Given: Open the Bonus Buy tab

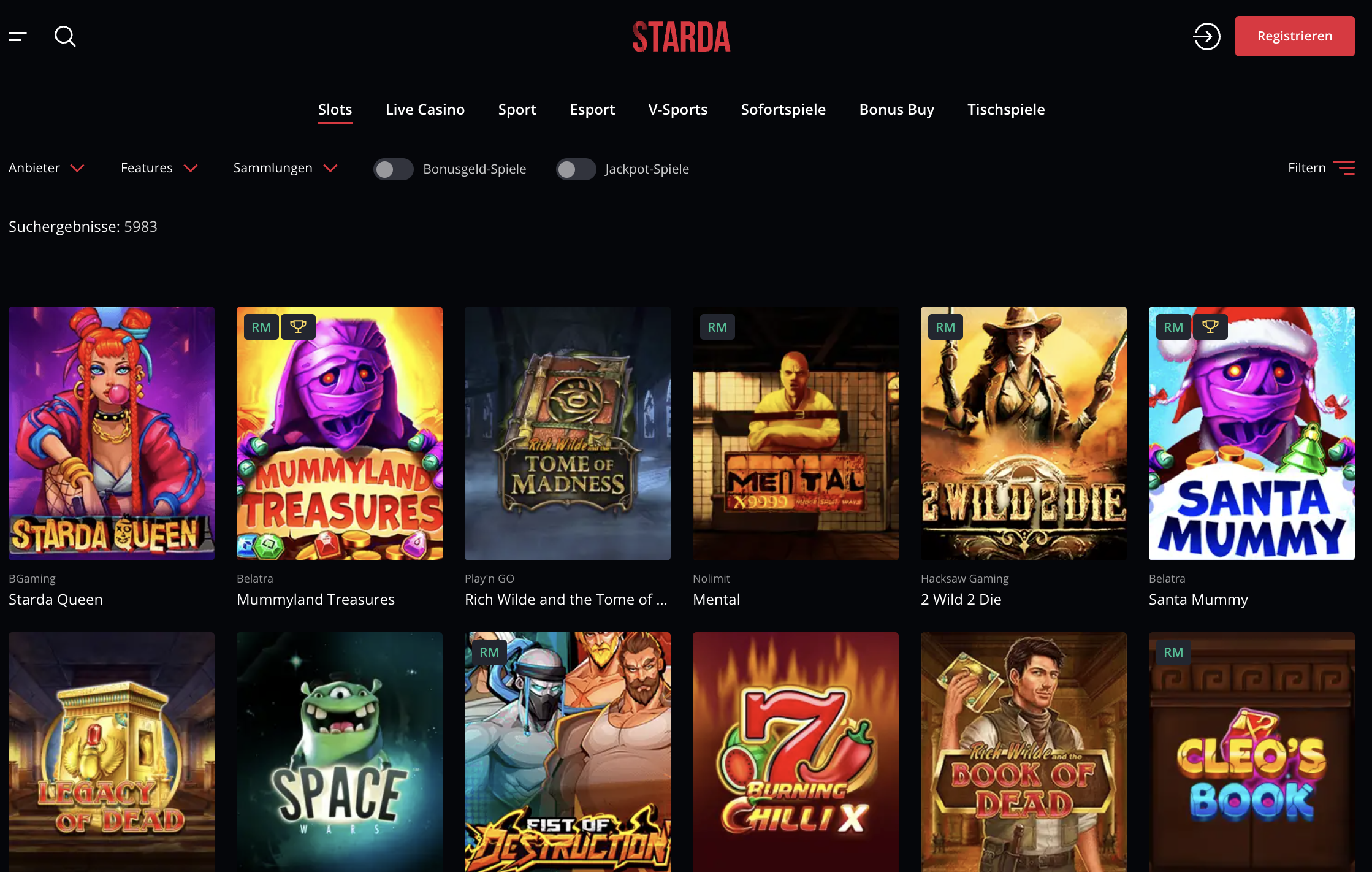Looking at the screenshot, I should (x=896, y=110).
